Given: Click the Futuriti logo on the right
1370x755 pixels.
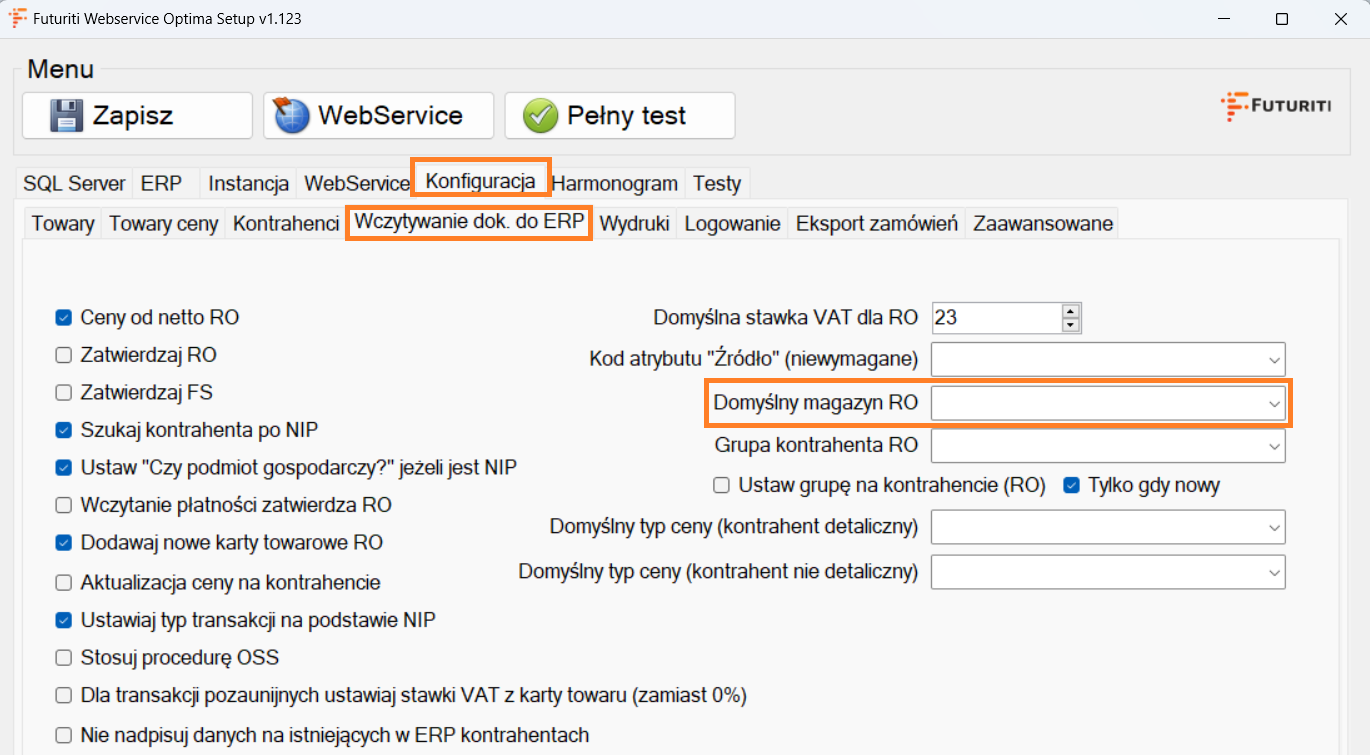Looking at the screenshot, I should (1275, 105).
